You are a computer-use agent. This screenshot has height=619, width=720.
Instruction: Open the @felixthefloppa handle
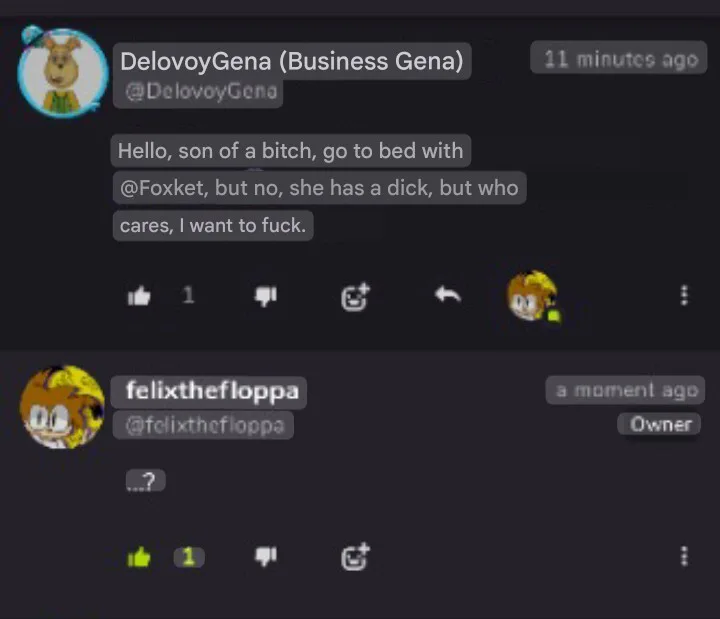click(205, 425)
